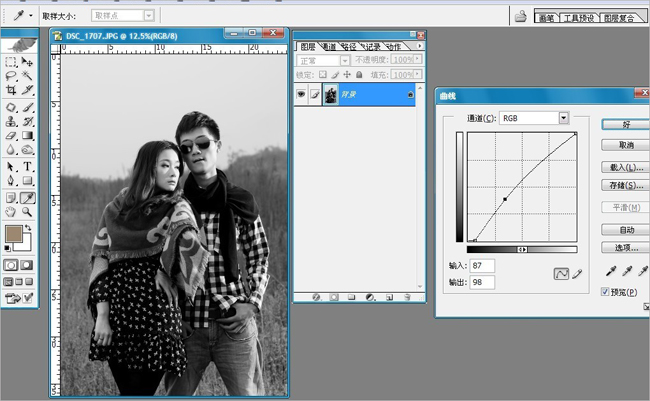Select the Zoom tool
Screen dimensions: 650x401
(27, 212)
